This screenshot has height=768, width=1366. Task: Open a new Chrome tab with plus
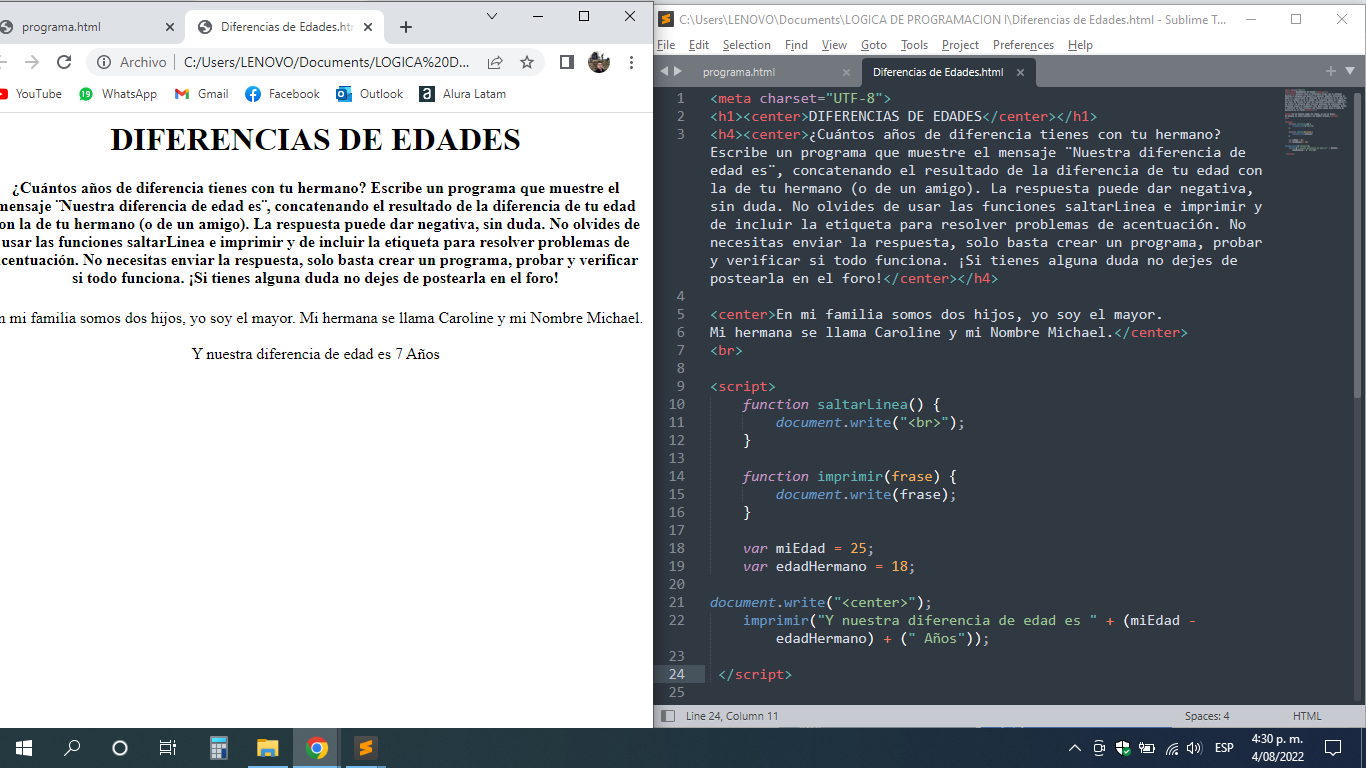click(x=405, y=27)
